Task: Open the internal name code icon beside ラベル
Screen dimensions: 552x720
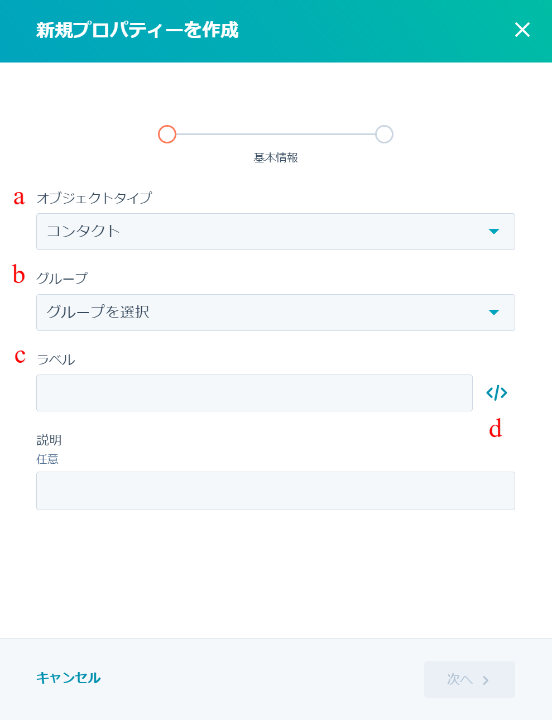Action: click(496, 393)
